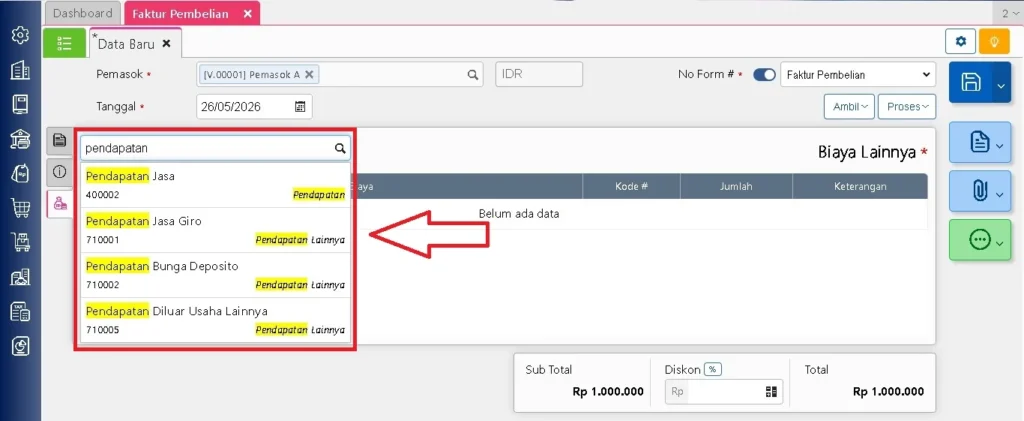Click the Biaya Lainnya heading
This screenshot has height=421, width=1024.
(x=867, y=152)
